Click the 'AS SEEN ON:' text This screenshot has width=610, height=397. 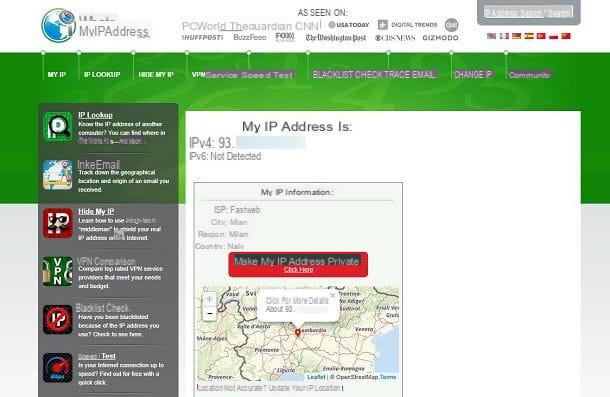tap(323, 12)
